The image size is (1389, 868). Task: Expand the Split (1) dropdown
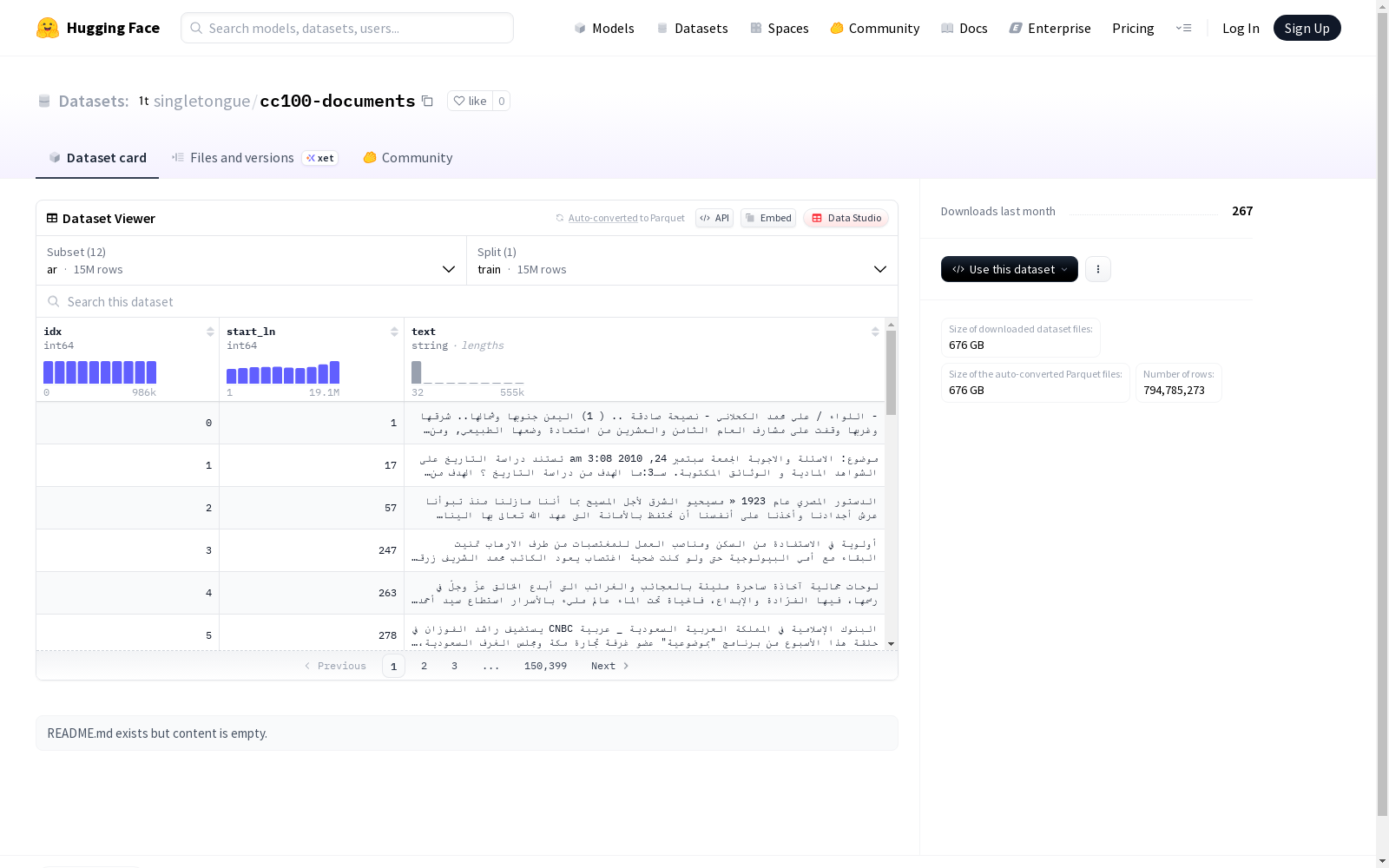(682, 260)
